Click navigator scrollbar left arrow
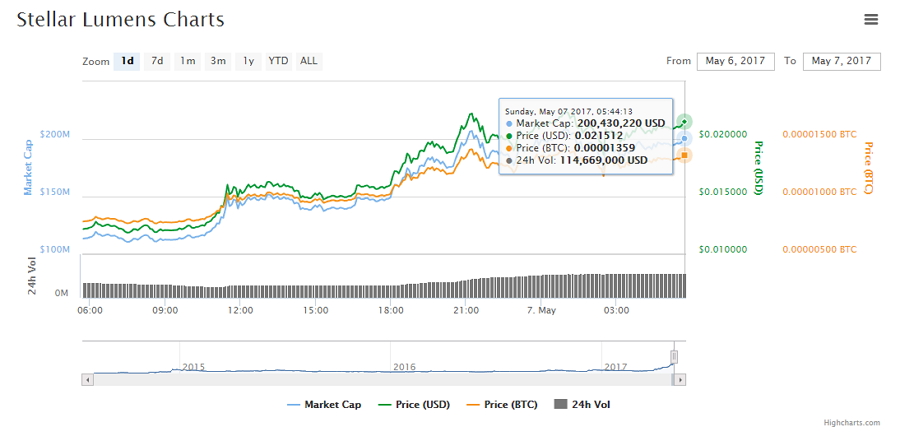The width and height of the screenshot is (900, 436). coord(88,380)
